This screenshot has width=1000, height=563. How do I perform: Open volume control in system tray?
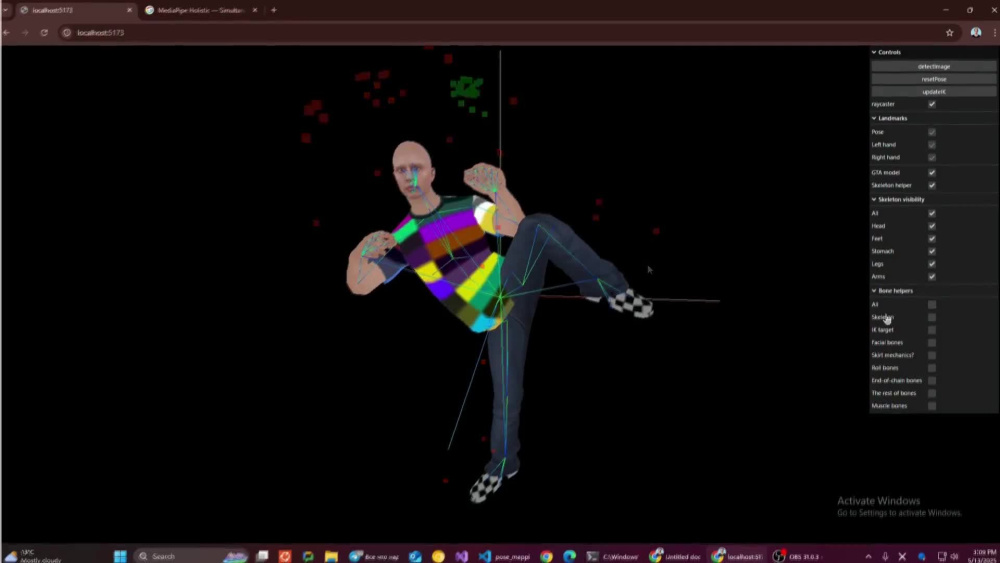[954, 556]
